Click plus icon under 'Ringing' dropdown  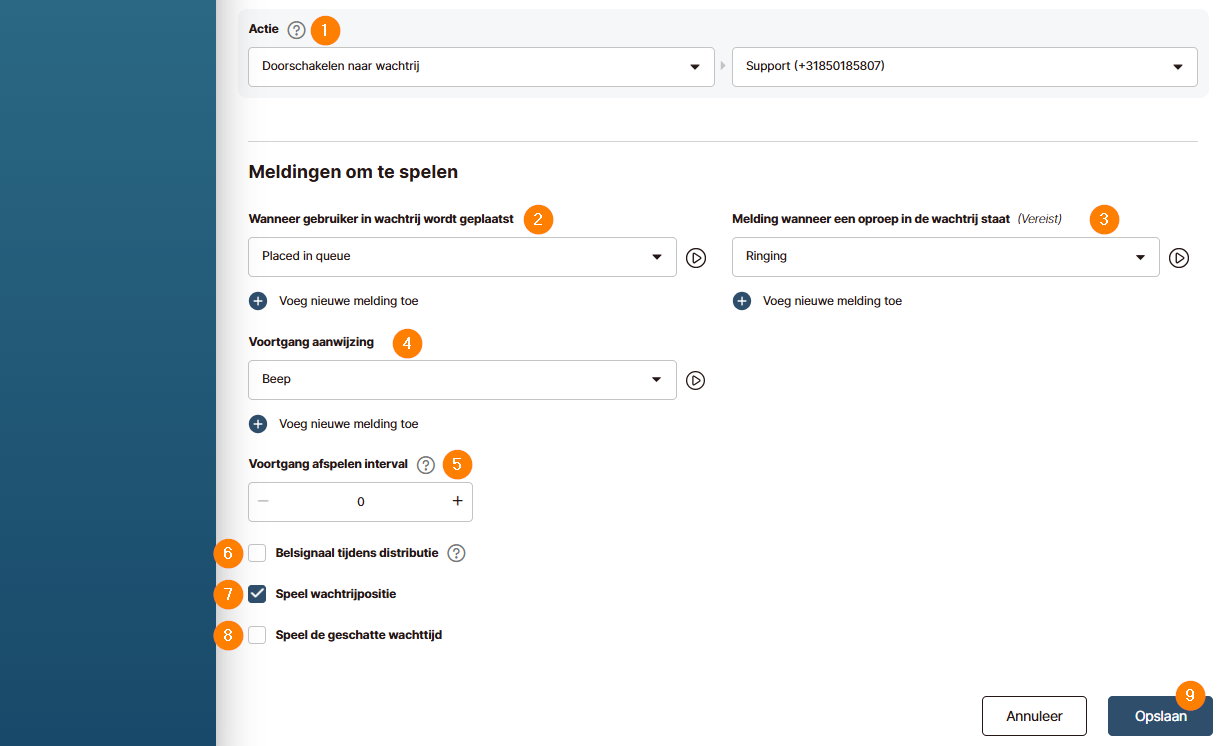[742, 301]
